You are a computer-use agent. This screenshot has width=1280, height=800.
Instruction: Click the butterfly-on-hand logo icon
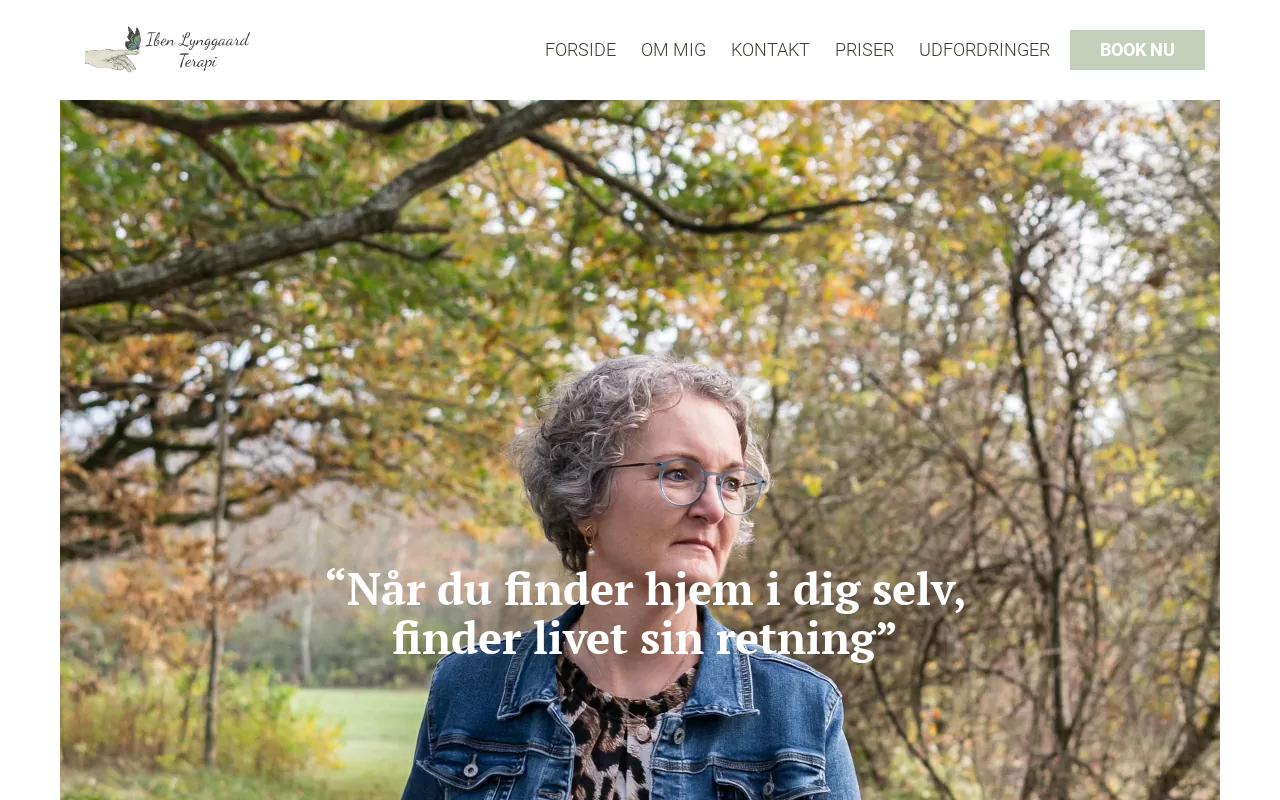click(x=113, y=50)
